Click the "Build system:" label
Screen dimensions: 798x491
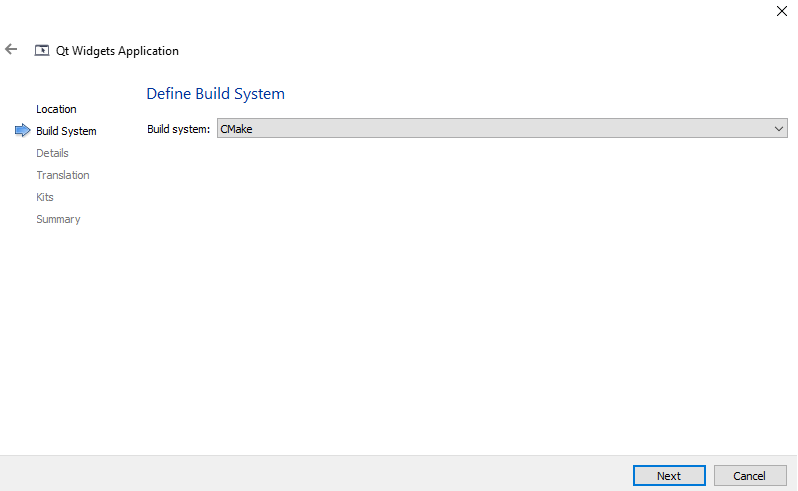pyautogui.click(x=178, y=129)
